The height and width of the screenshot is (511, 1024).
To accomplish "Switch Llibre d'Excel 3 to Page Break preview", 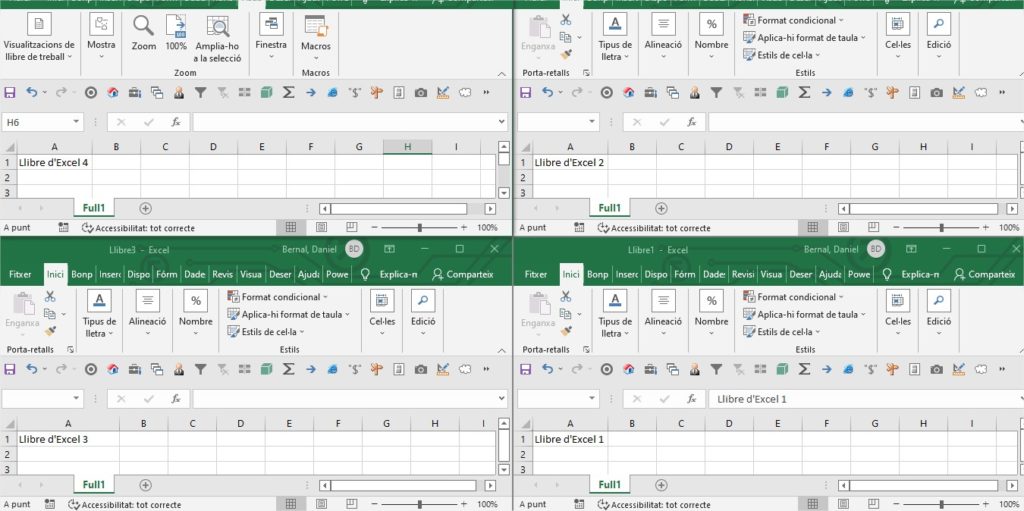I will click(351, 504).
